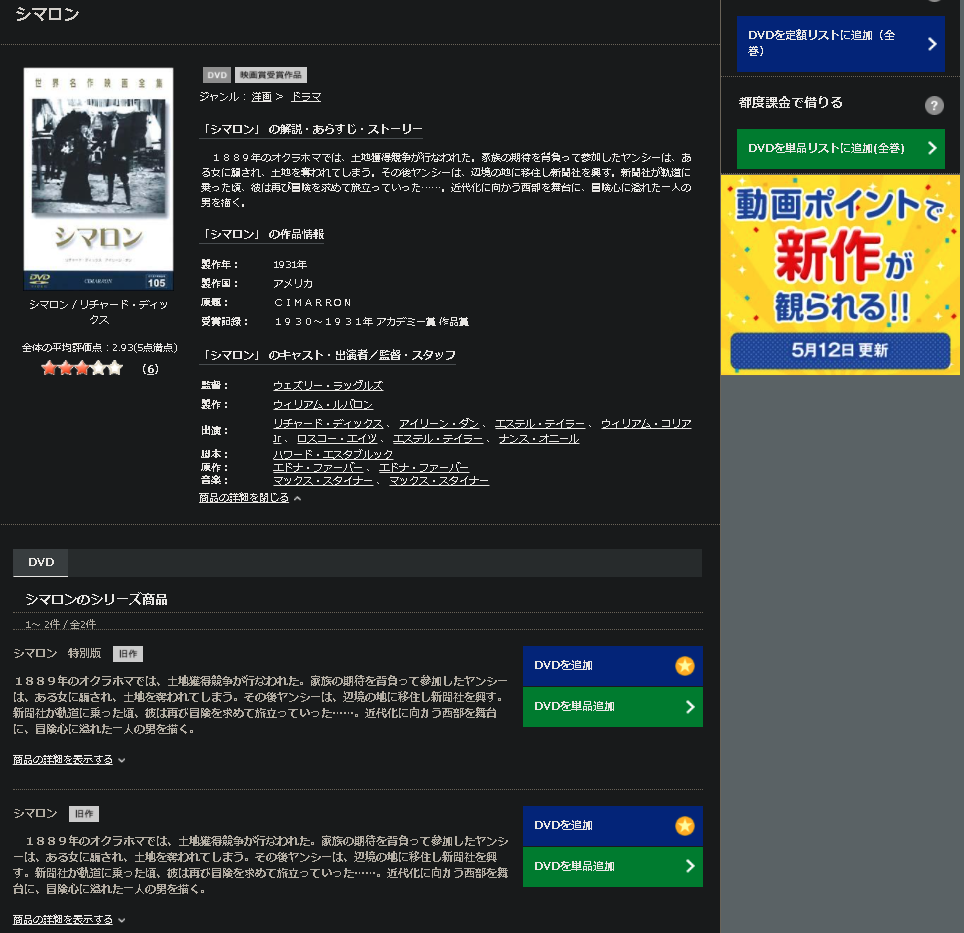Click DVDを単品追加 for the last シマロン item

pyautogui.click(x=612, y=867)
